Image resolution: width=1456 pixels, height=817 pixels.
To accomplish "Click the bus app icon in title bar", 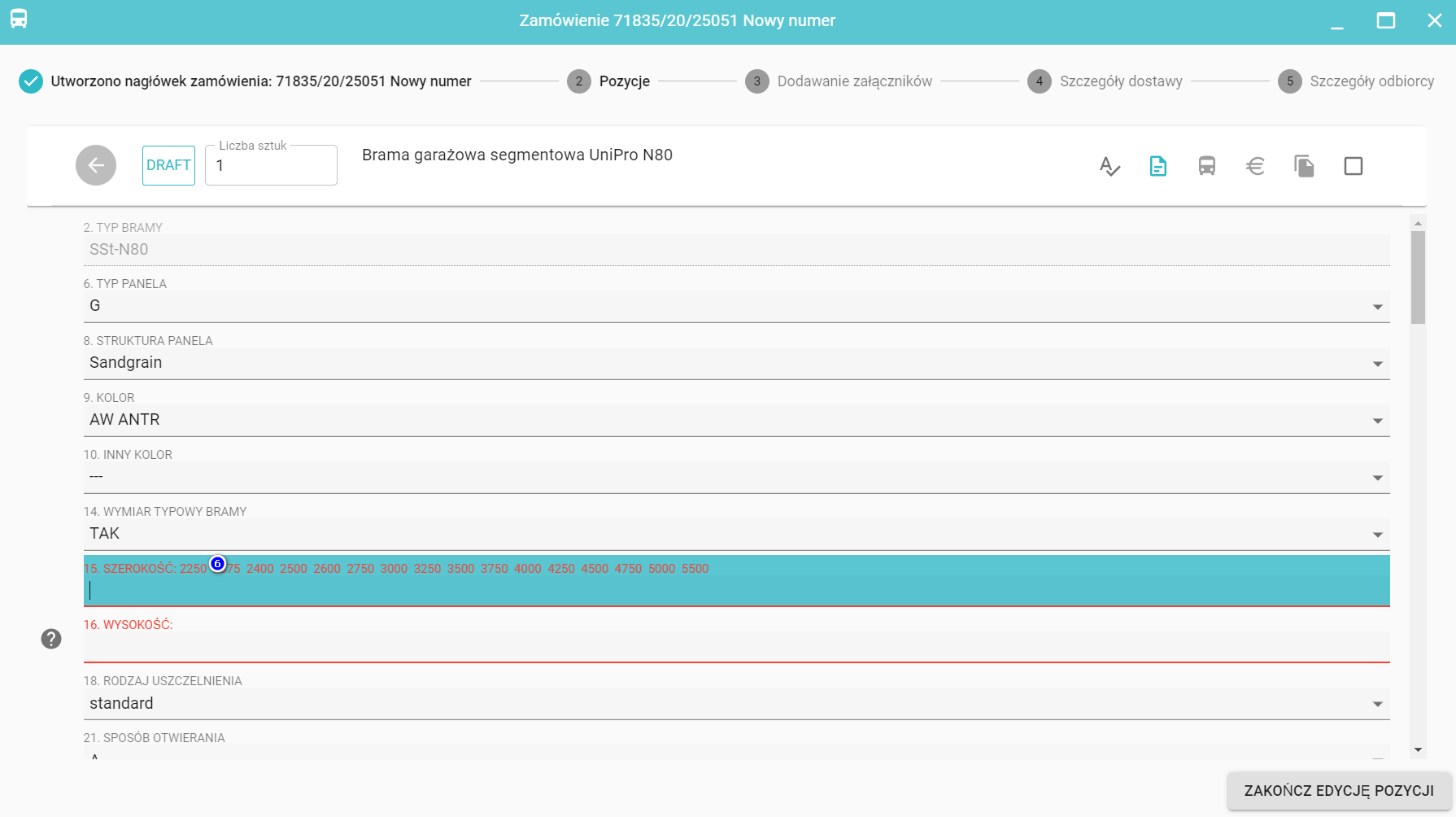I will point(19,20).
